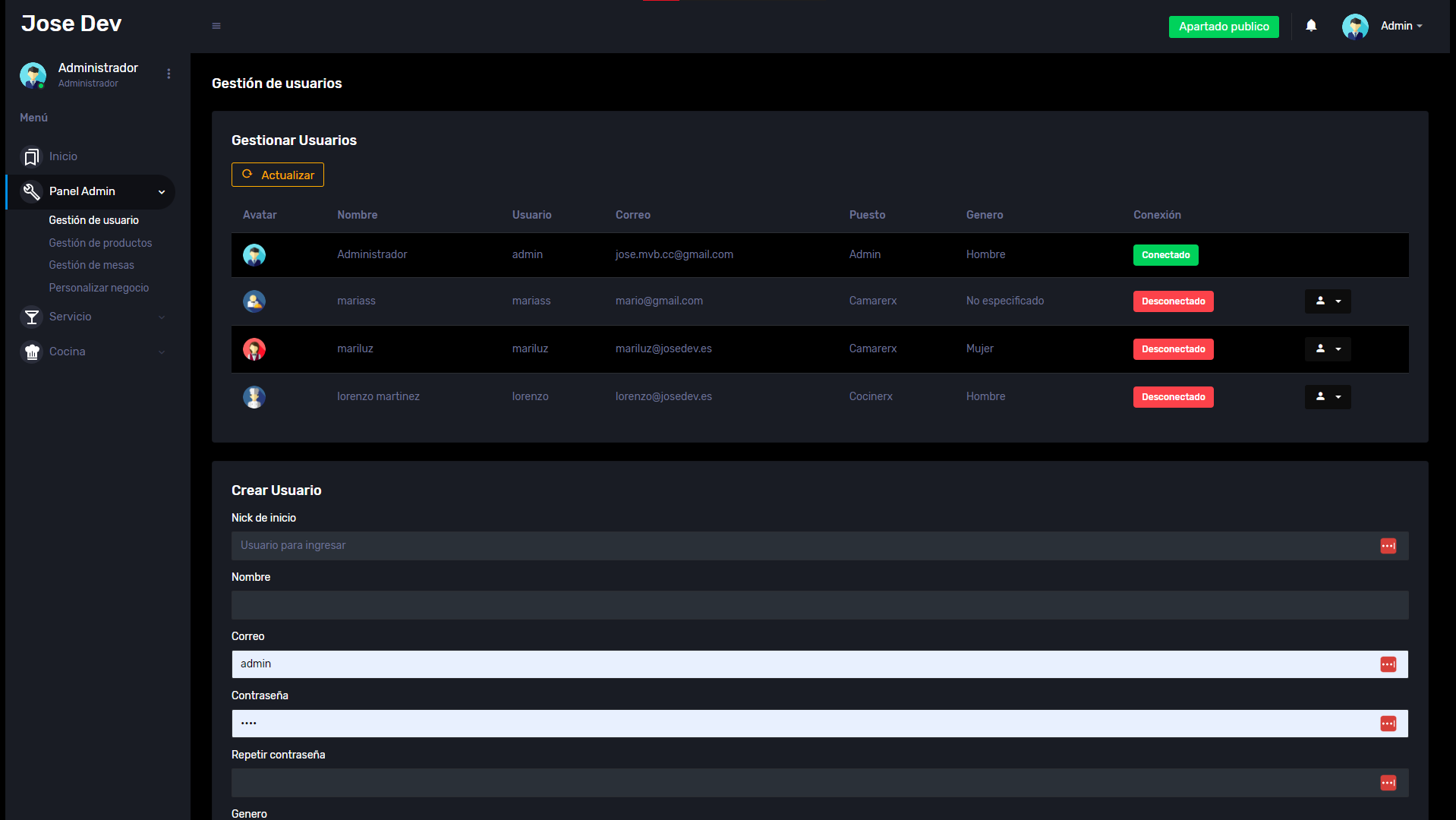
Task: Focus the Nombre input field
Action: (819, 605)
